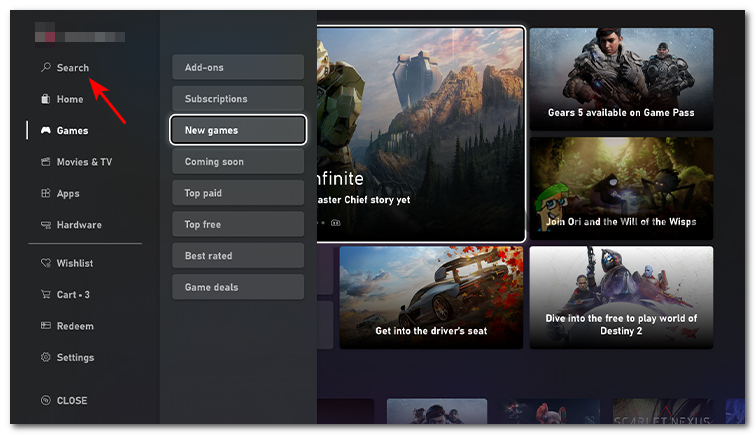Click the Search magnifier icon
756x435 pixels.
(46, 68)
